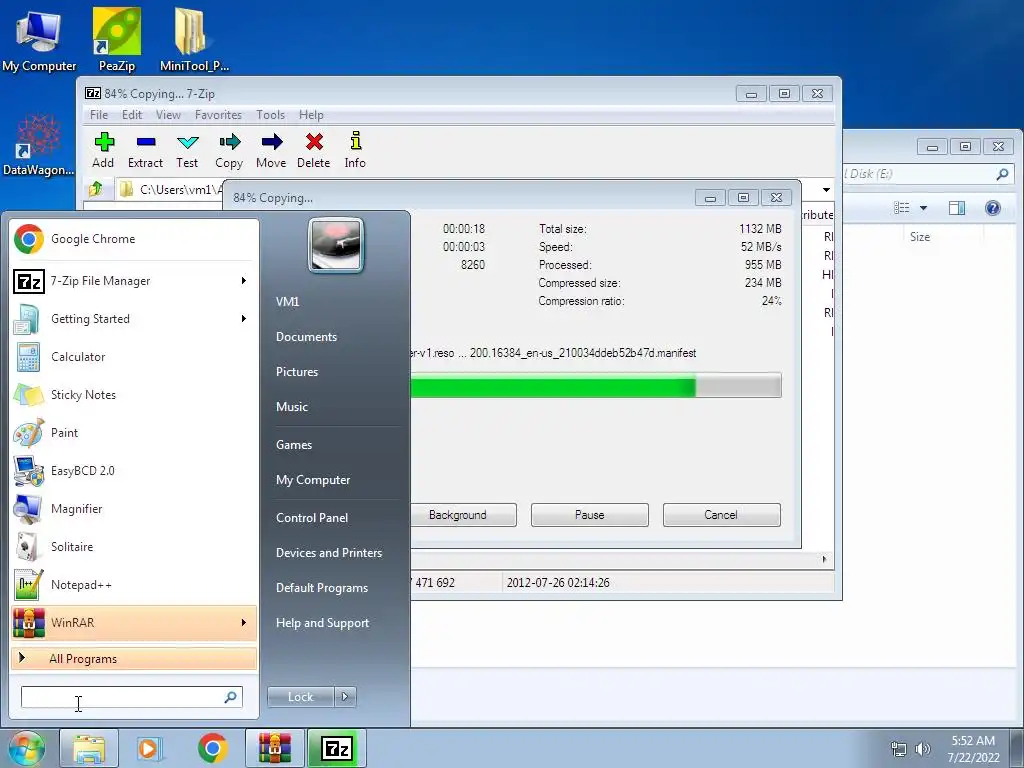Open 7-Zip address bar dropdown

[x=826, y=189]
